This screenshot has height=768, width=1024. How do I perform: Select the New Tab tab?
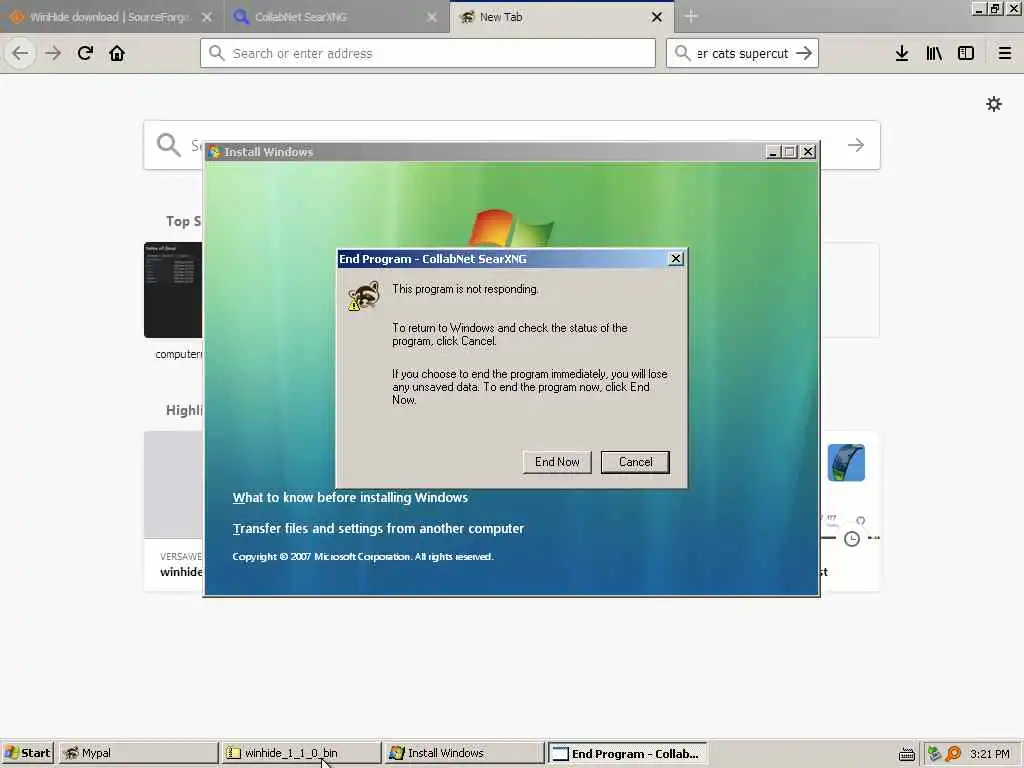562,17
